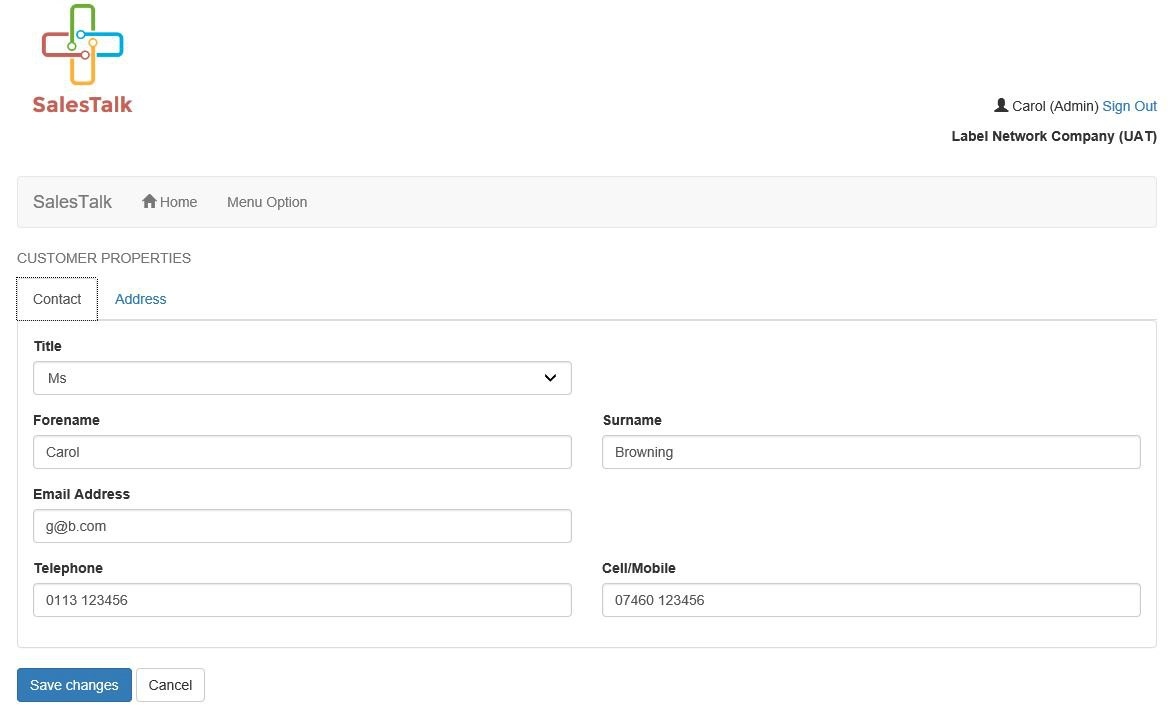Image resolution: width=1171 pixels, height=713 pixels.
Task: Go to Home in the navbar
Action: pos(170,202)
